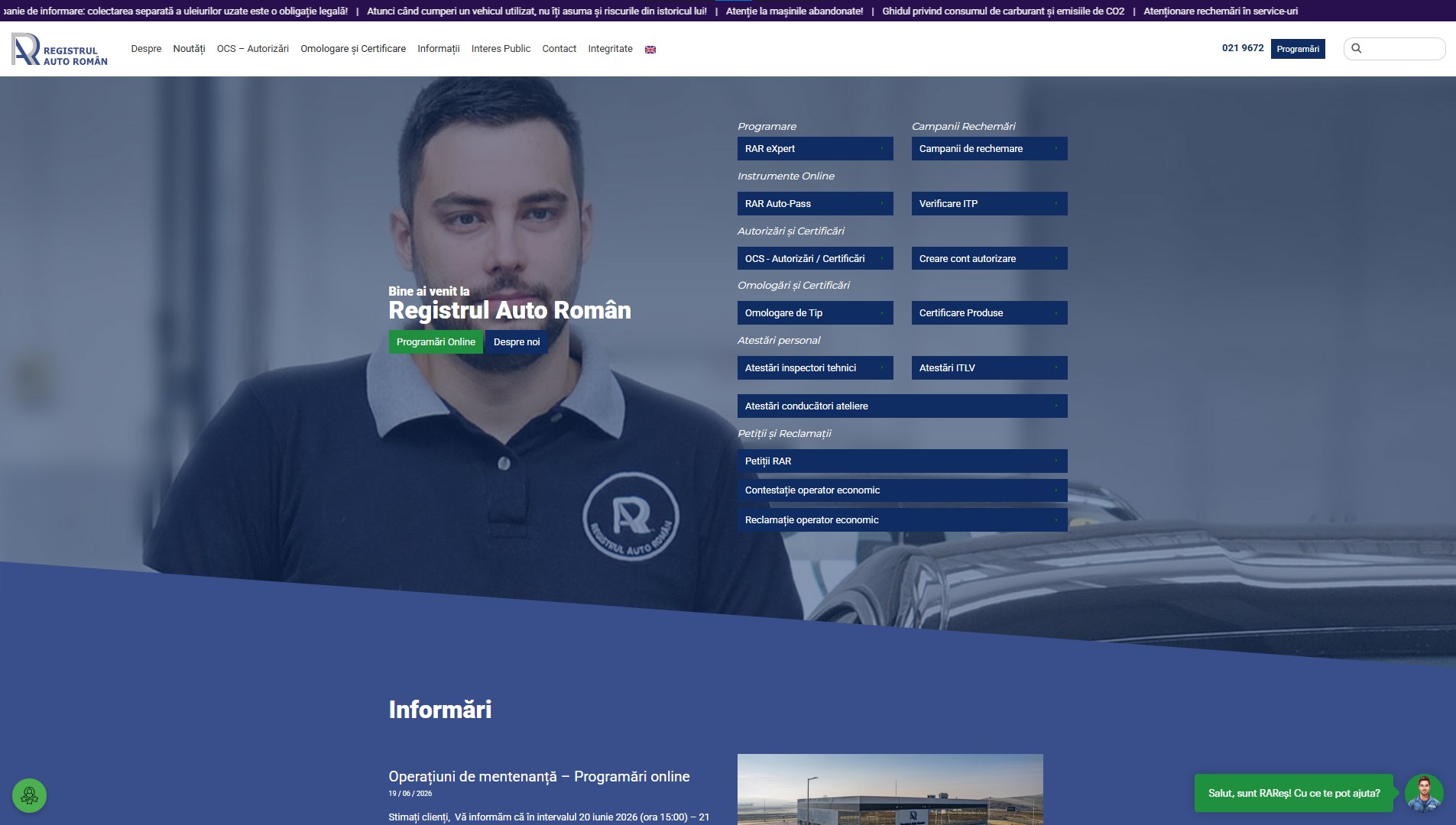The image size is (1456, 825).
Task: Click the search input field
Action: [1395, 49]
